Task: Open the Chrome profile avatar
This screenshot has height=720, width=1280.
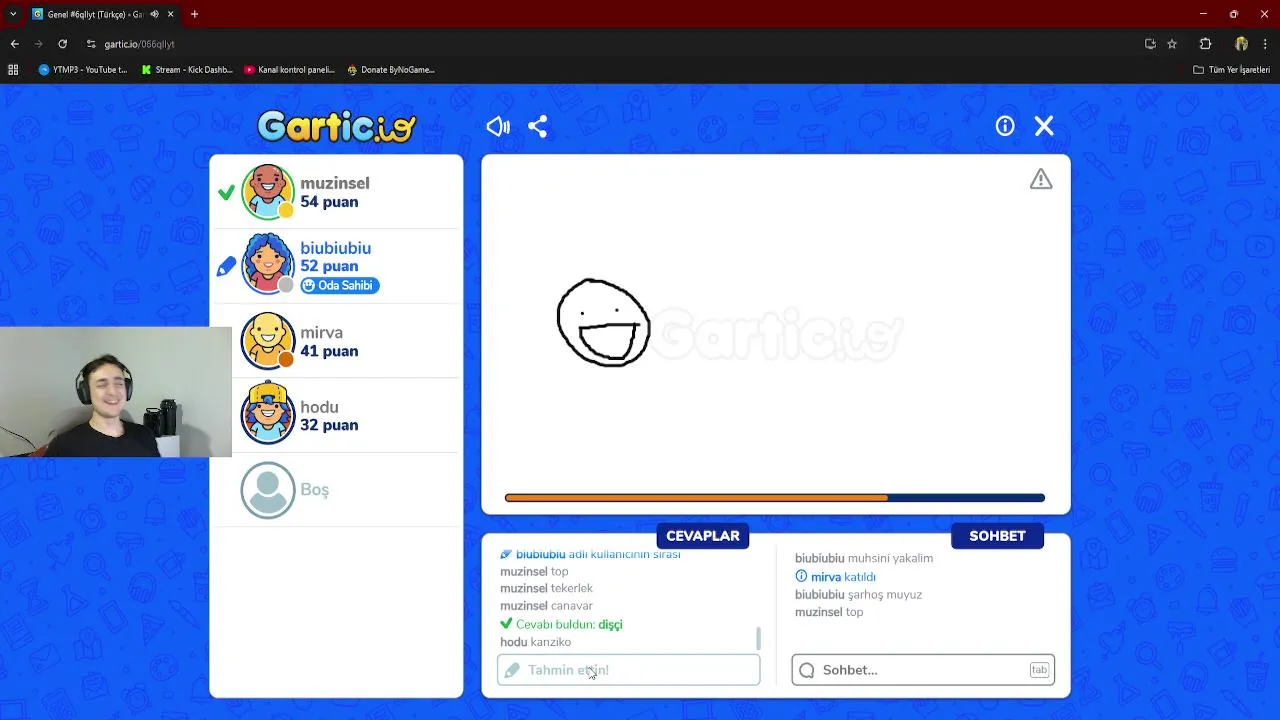Action: 1241,44
